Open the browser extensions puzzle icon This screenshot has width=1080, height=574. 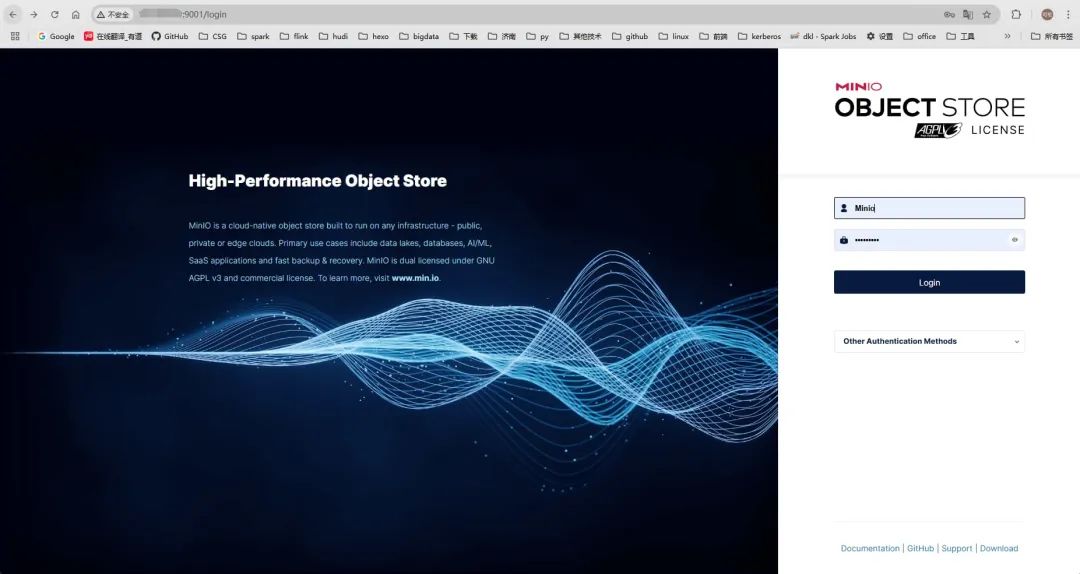(x=1016, y=15)
